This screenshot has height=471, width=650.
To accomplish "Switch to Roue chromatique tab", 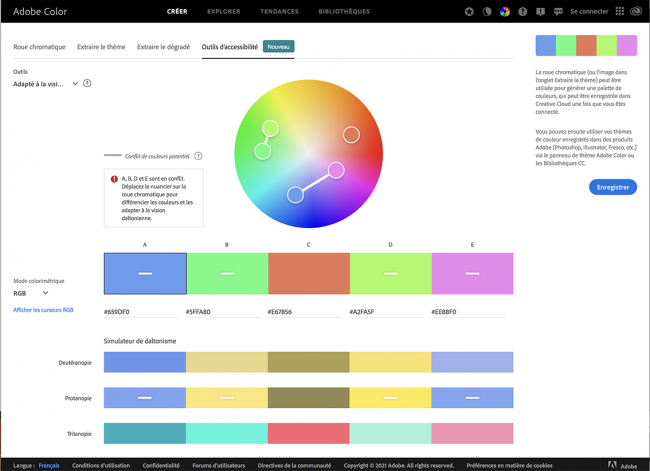I will pos(39,47).
